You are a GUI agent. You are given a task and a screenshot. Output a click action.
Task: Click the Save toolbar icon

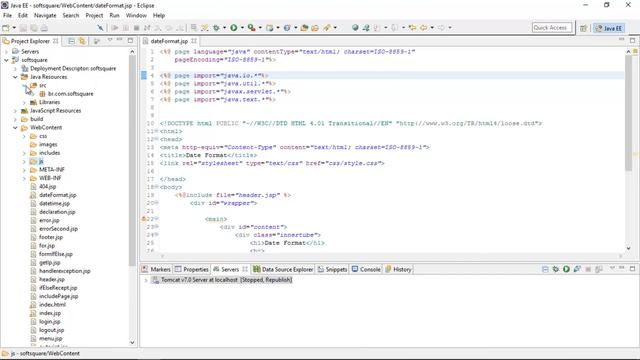(x=23, y=28)
